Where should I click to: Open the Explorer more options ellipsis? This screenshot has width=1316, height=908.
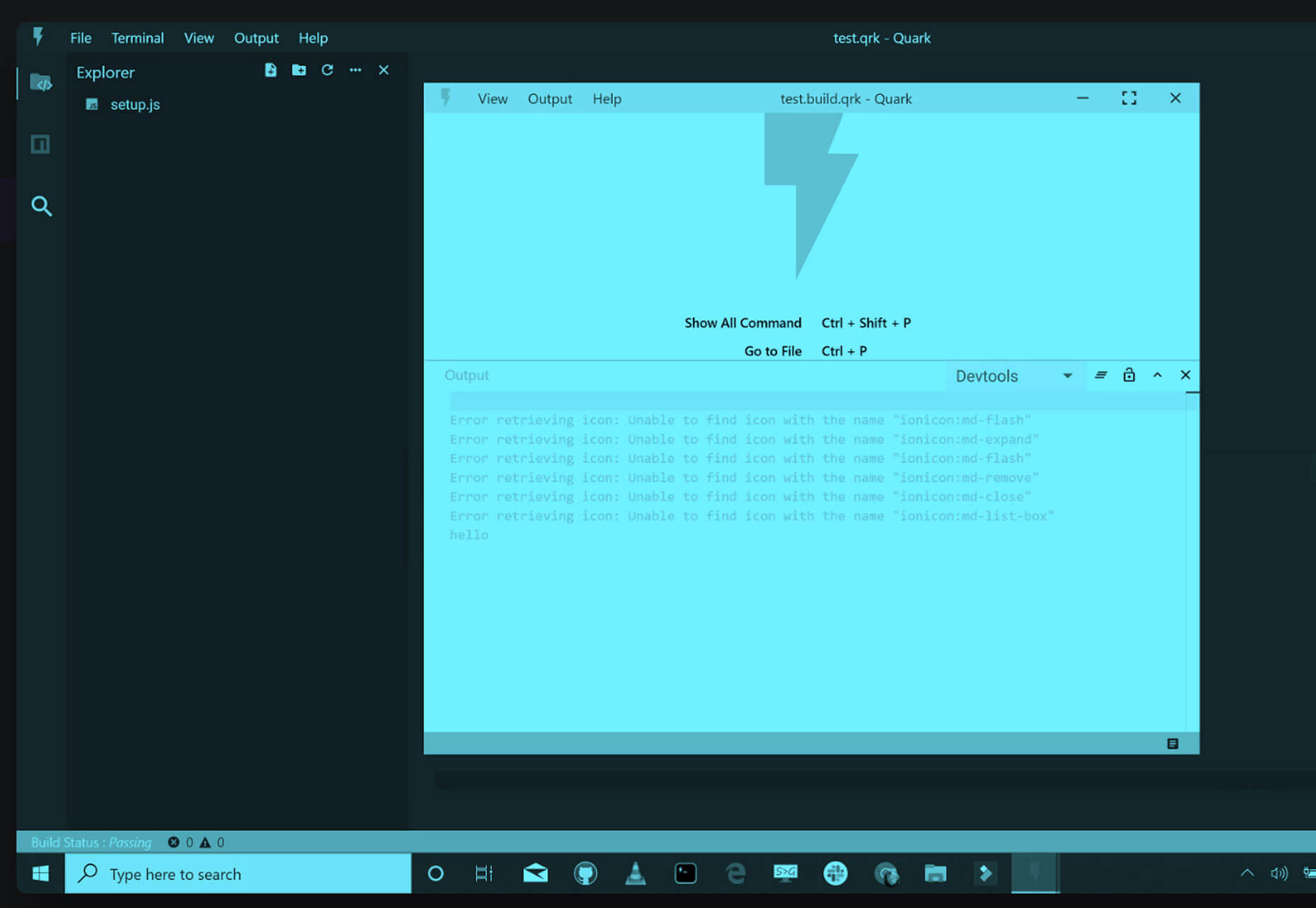tap(355, 70)
